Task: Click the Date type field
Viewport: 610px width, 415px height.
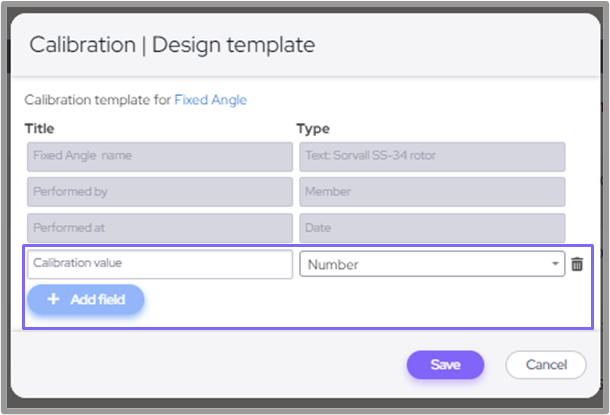Action: 432,228
